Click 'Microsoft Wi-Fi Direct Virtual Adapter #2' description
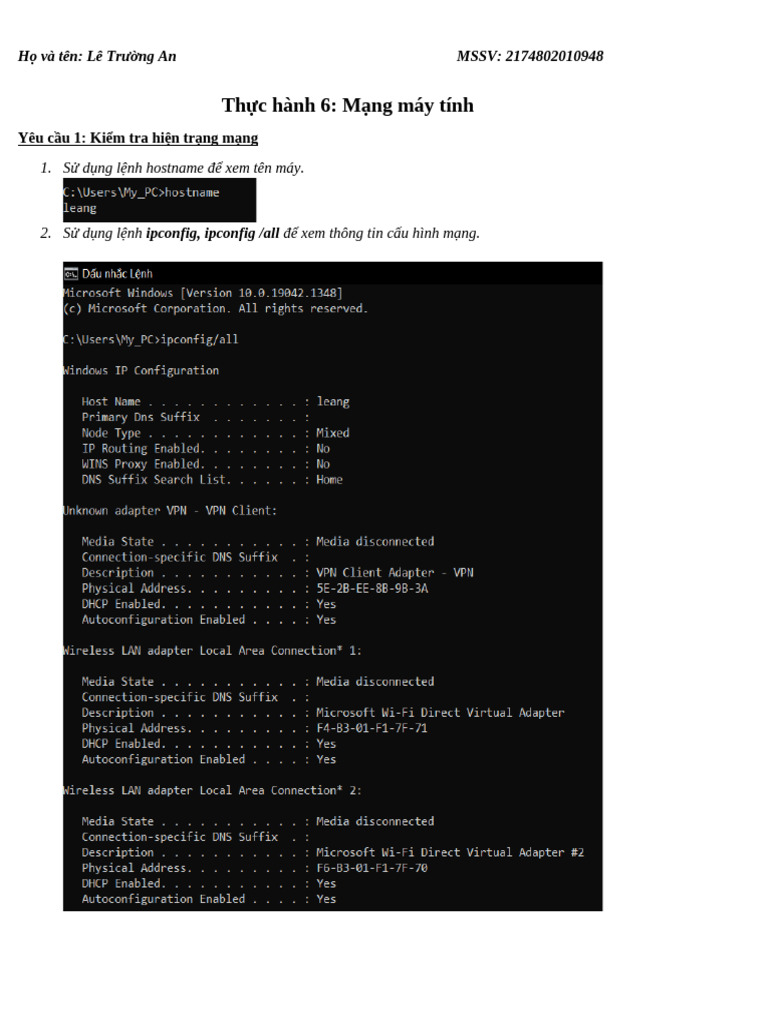The width and height of the screenshot is (768, 1024). (x=450, y=852)
